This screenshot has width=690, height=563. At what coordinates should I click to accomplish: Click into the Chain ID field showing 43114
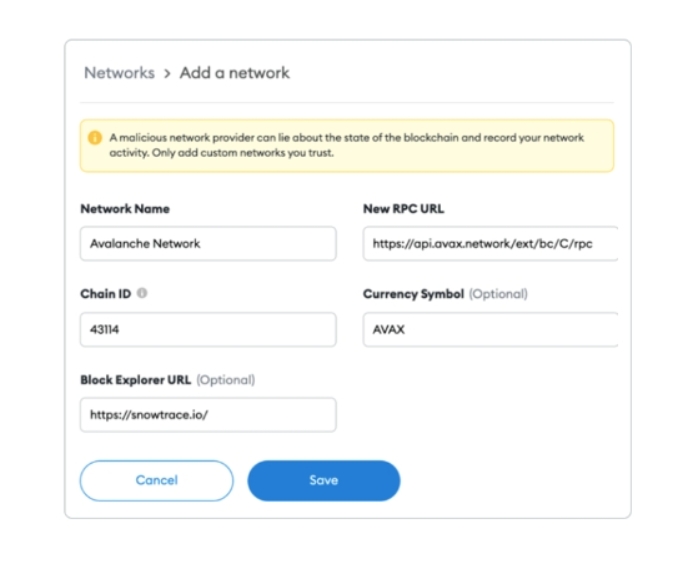[x=208, y=329]
